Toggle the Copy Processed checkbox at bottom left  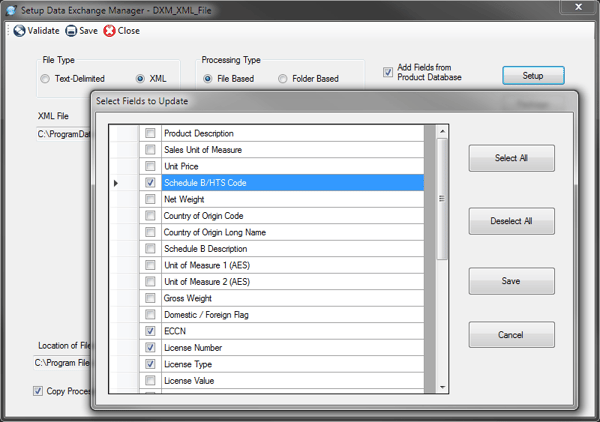pos(38,391)
